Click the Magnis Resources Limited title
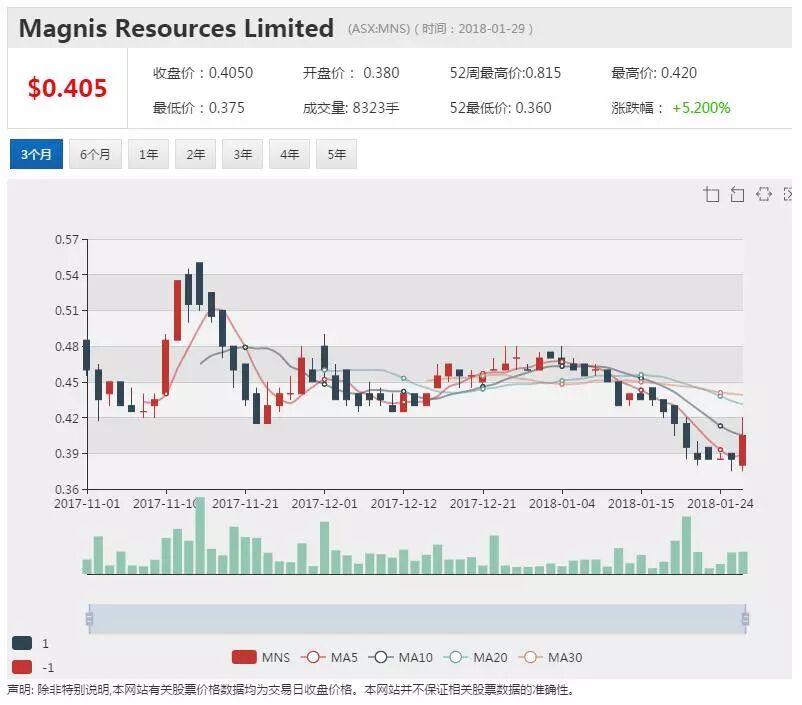The image size is (802, 705). pos(176,28)
